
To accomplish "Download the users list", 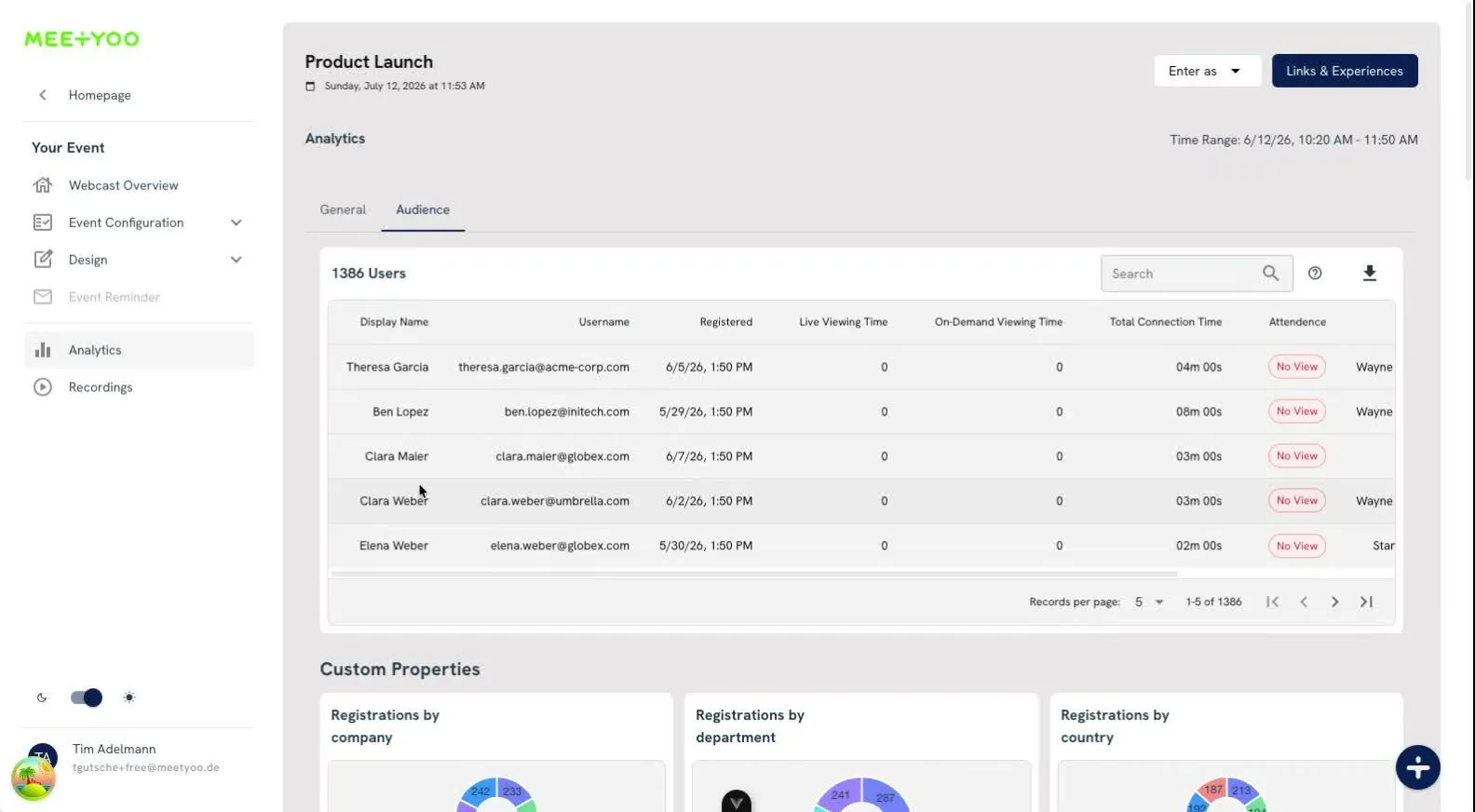I will point(1369,273).
